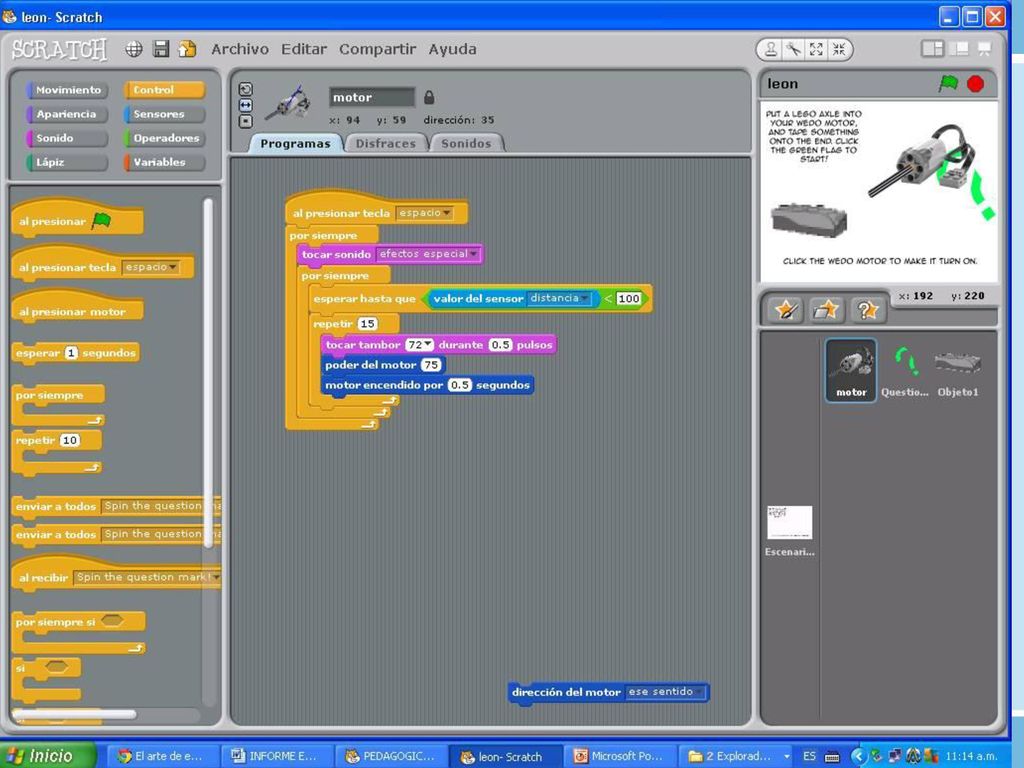This screenshot has width=1024, height=768.
Task: Click the globe language icon
Action: click(x=134, y=49)
